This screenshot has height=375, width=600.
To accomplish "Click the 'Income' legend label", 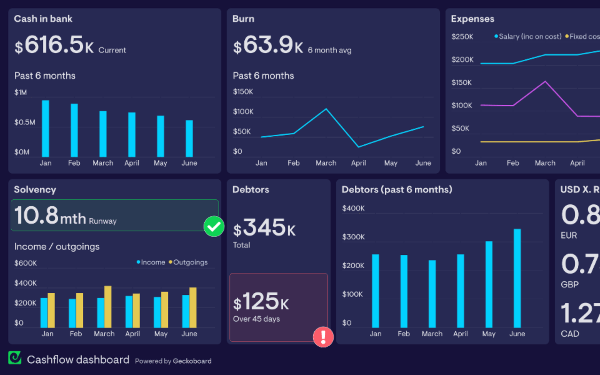I will [153, 262].
